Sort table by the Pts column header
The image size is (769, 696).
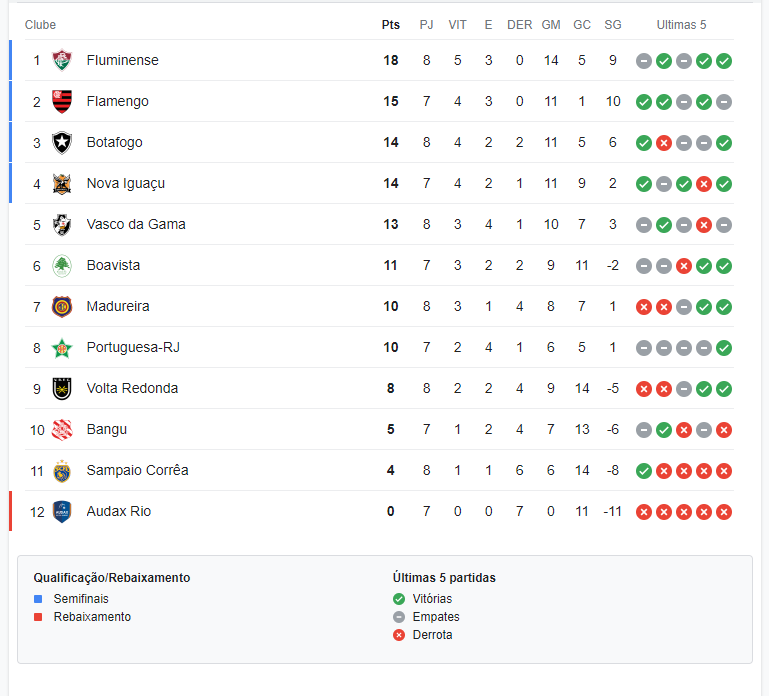click(391, 25)
